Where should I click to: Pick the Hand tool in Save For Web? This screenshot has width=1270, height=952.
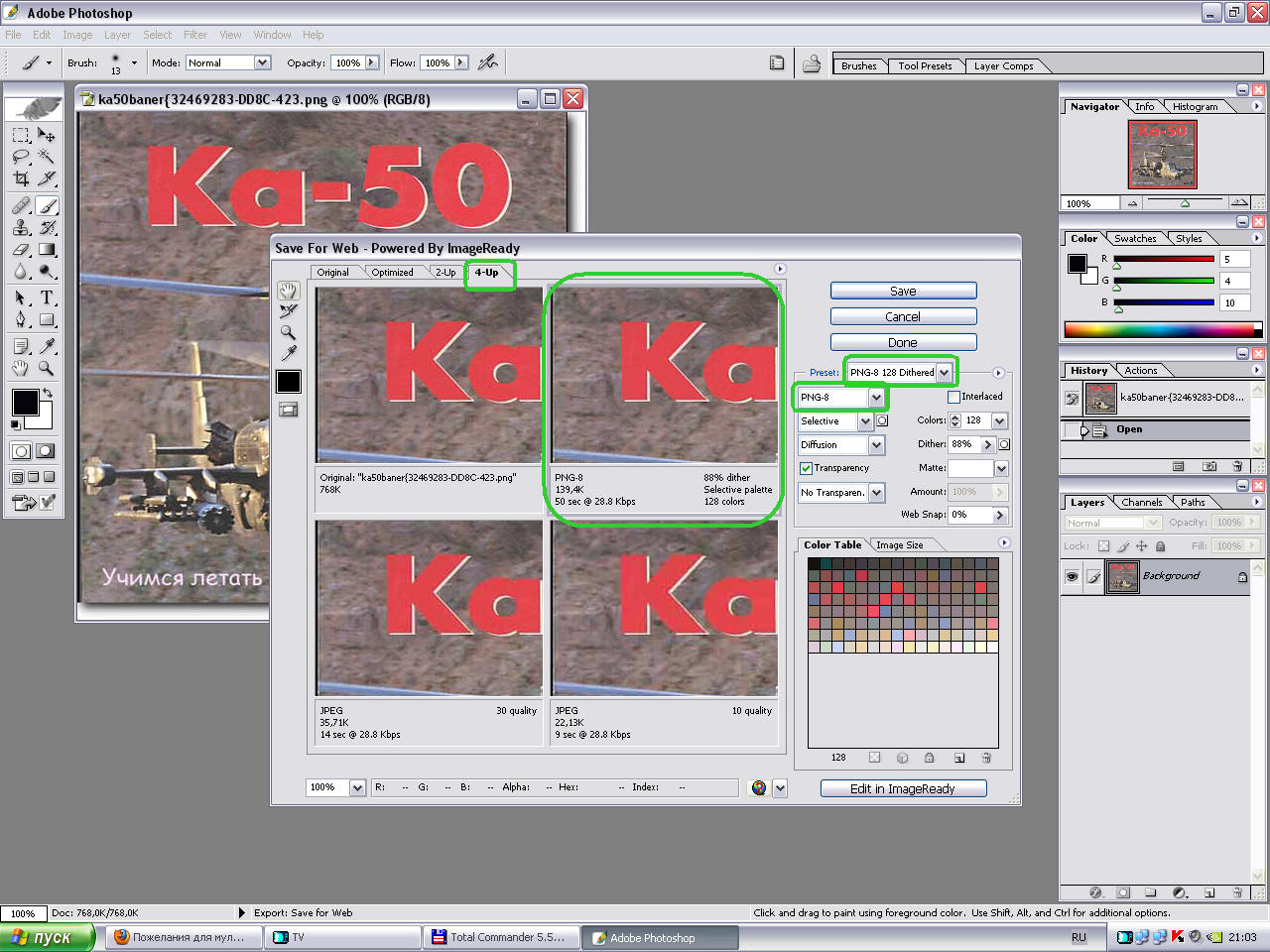click(x=288, y=291)
